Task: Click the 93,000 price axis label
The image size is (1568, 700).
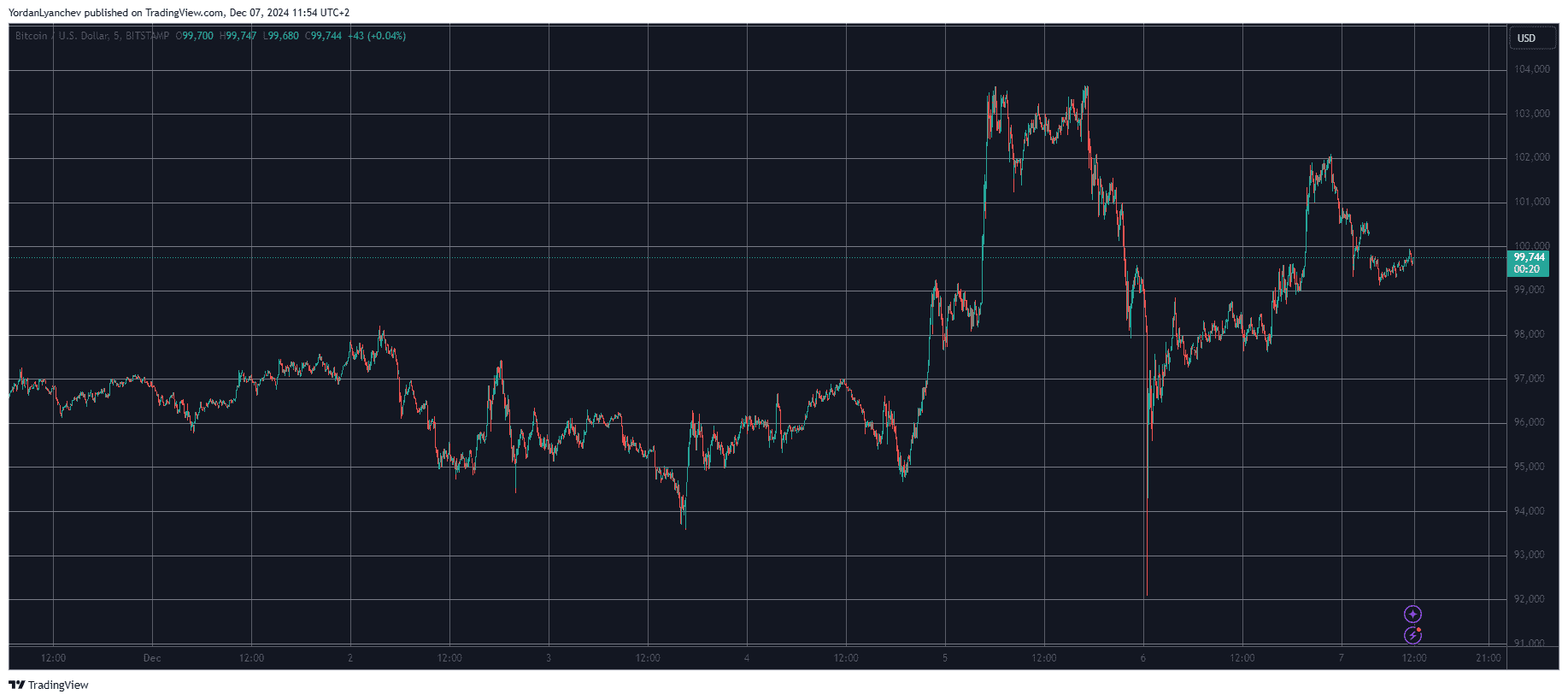Action: click(x=1530, y=555)
